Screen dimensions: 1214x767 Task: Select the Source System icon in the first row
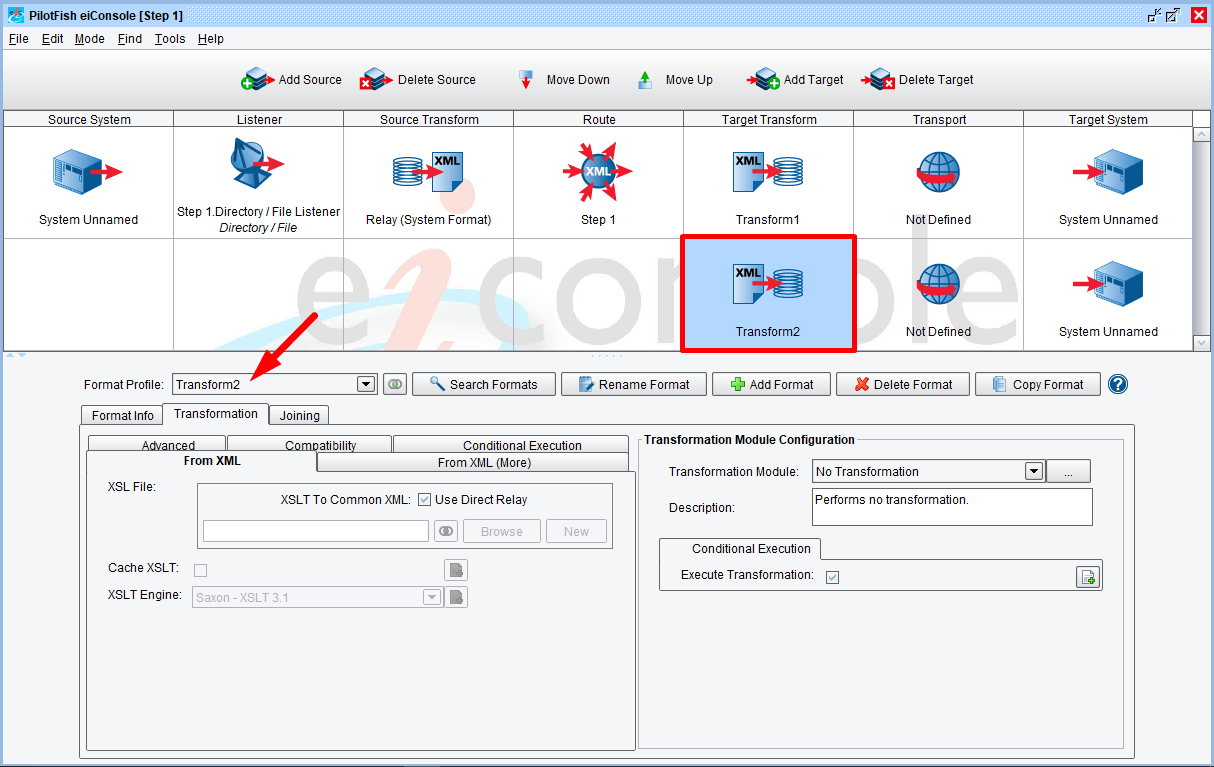[x=88, y=172]
